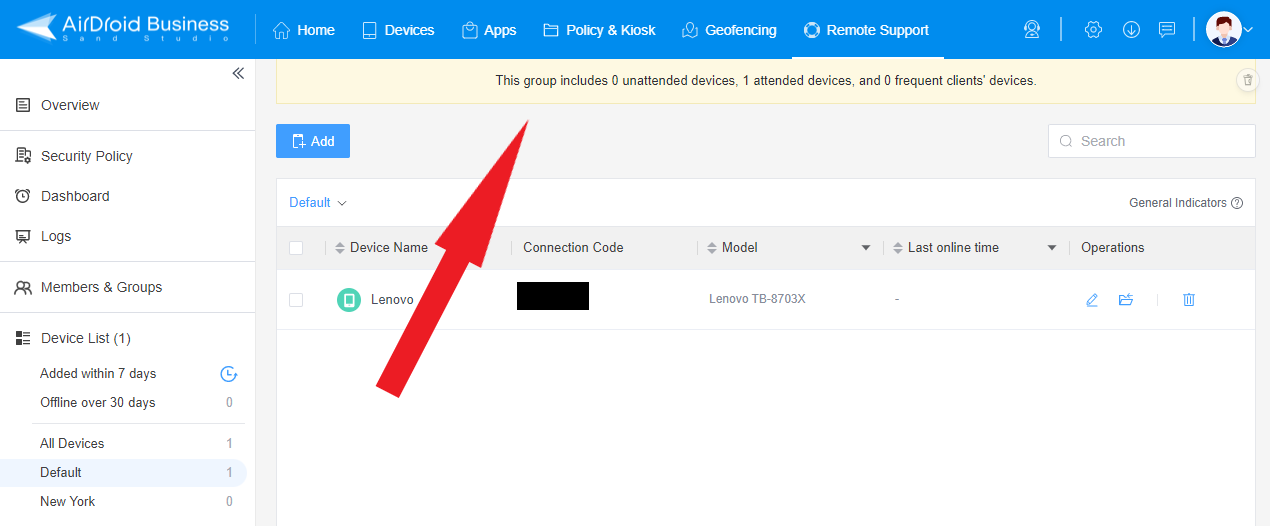Viewport: 1270px width, 526px height.
Task: Click the Add device button
Action: pos(313,141)
